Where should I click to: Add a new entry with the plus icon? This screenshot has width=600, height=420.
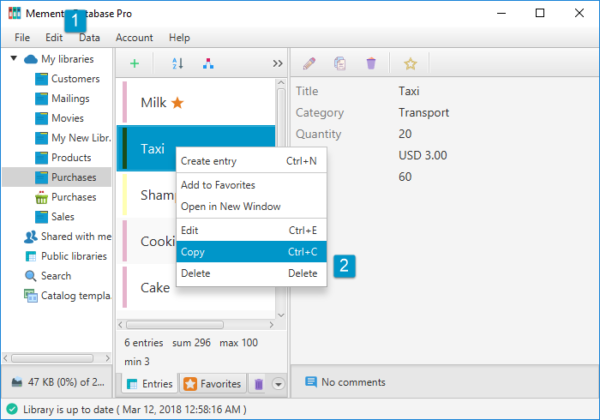(x=134, y=63)
